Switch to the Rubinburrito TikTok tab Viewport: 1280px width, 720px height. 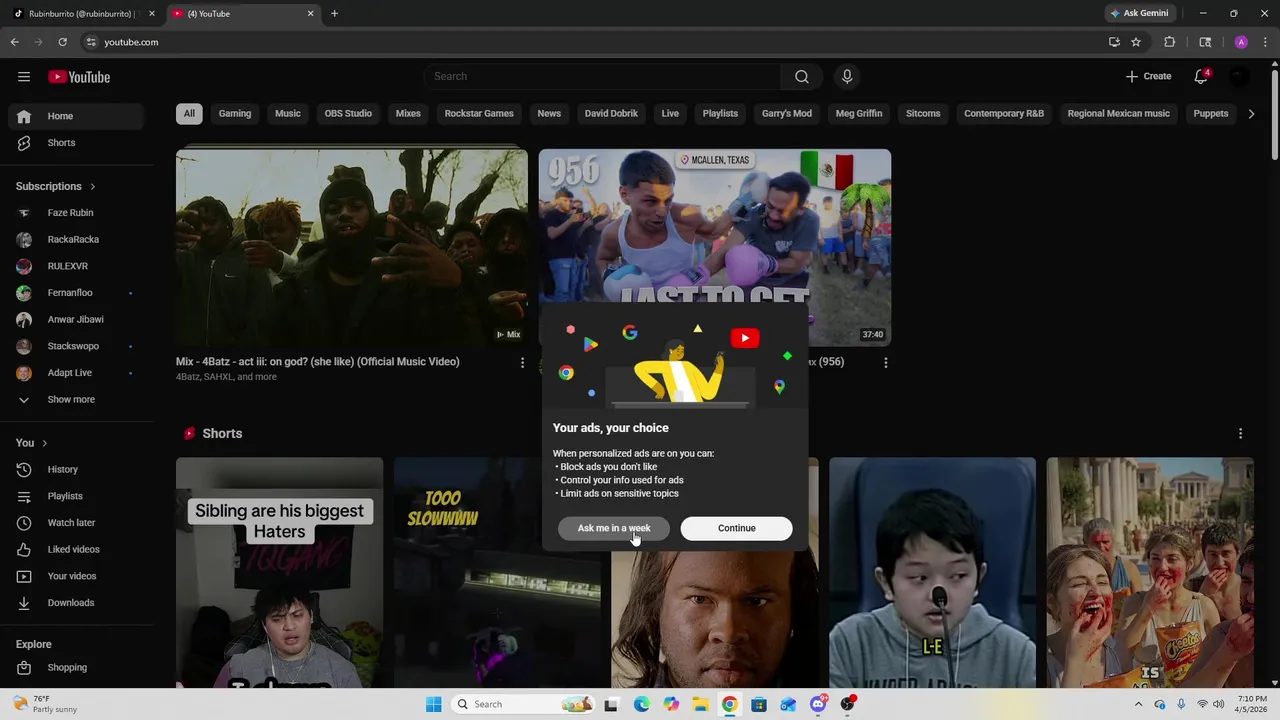[80, 14]
